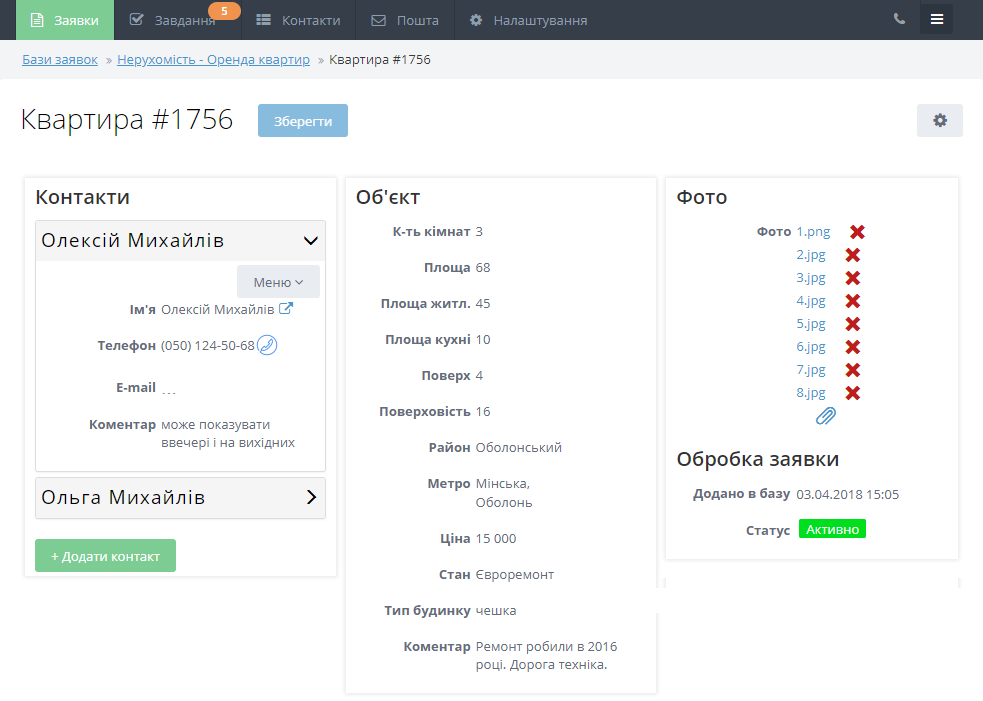This screenshot has height=701, width=983.
Task: Open the hamburger menu in top bar
Action: pyautogui.click(x=936, y=19)
